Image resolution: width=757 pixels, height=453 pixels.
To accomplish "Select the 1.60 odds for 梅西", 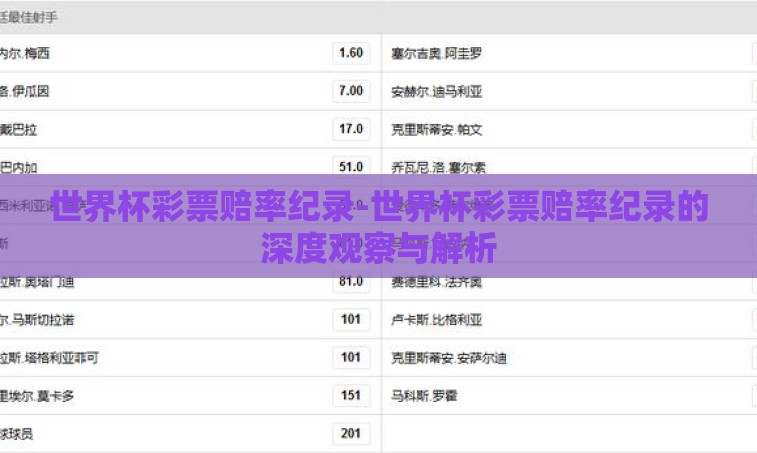I will 351,53.
